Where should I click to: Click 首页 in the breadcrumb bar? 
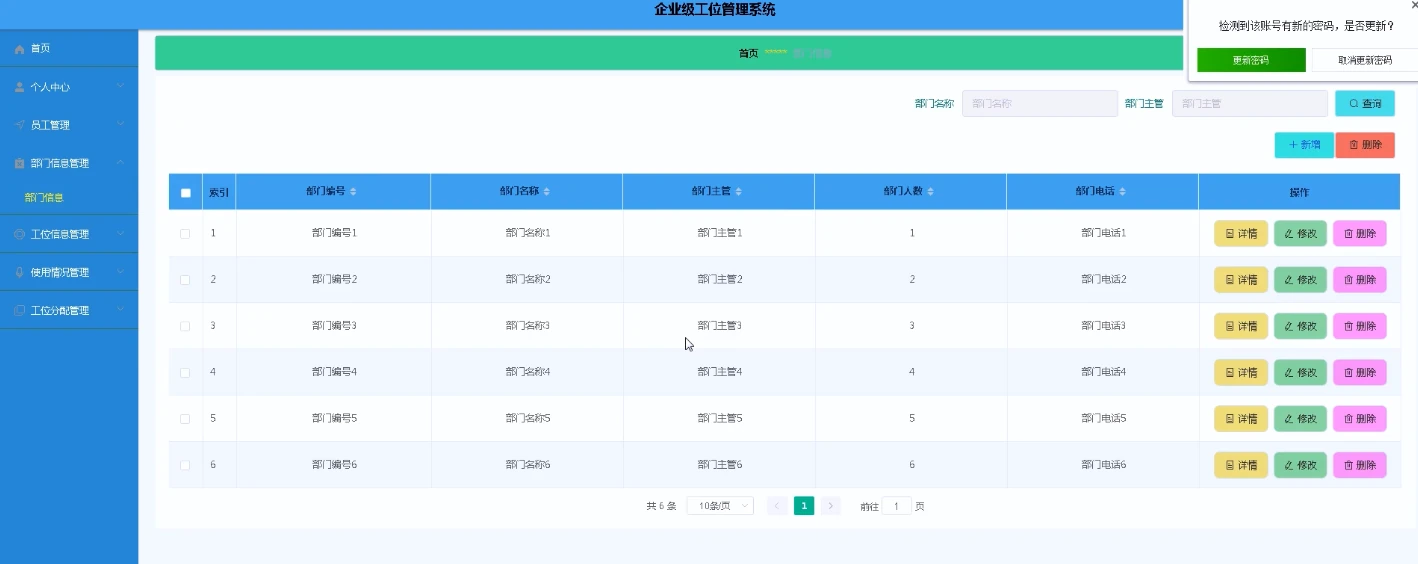click(748, 53)
